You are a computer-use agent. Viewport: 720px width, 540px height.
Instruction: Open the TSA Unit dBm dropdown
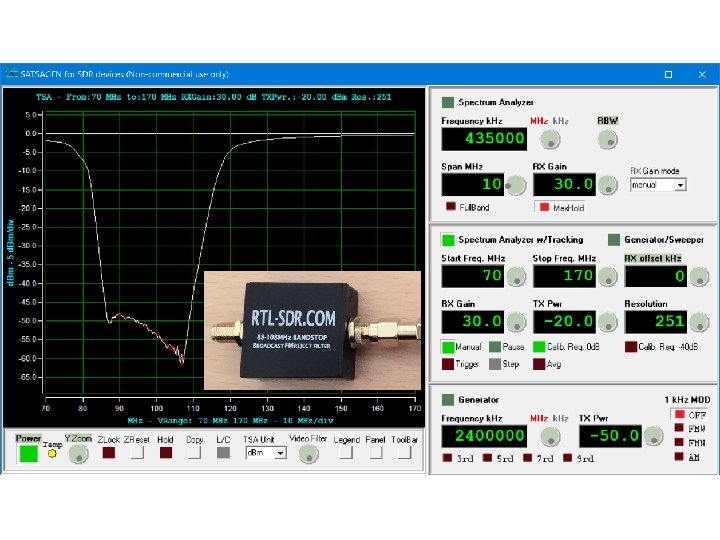[x=280, y=453]
